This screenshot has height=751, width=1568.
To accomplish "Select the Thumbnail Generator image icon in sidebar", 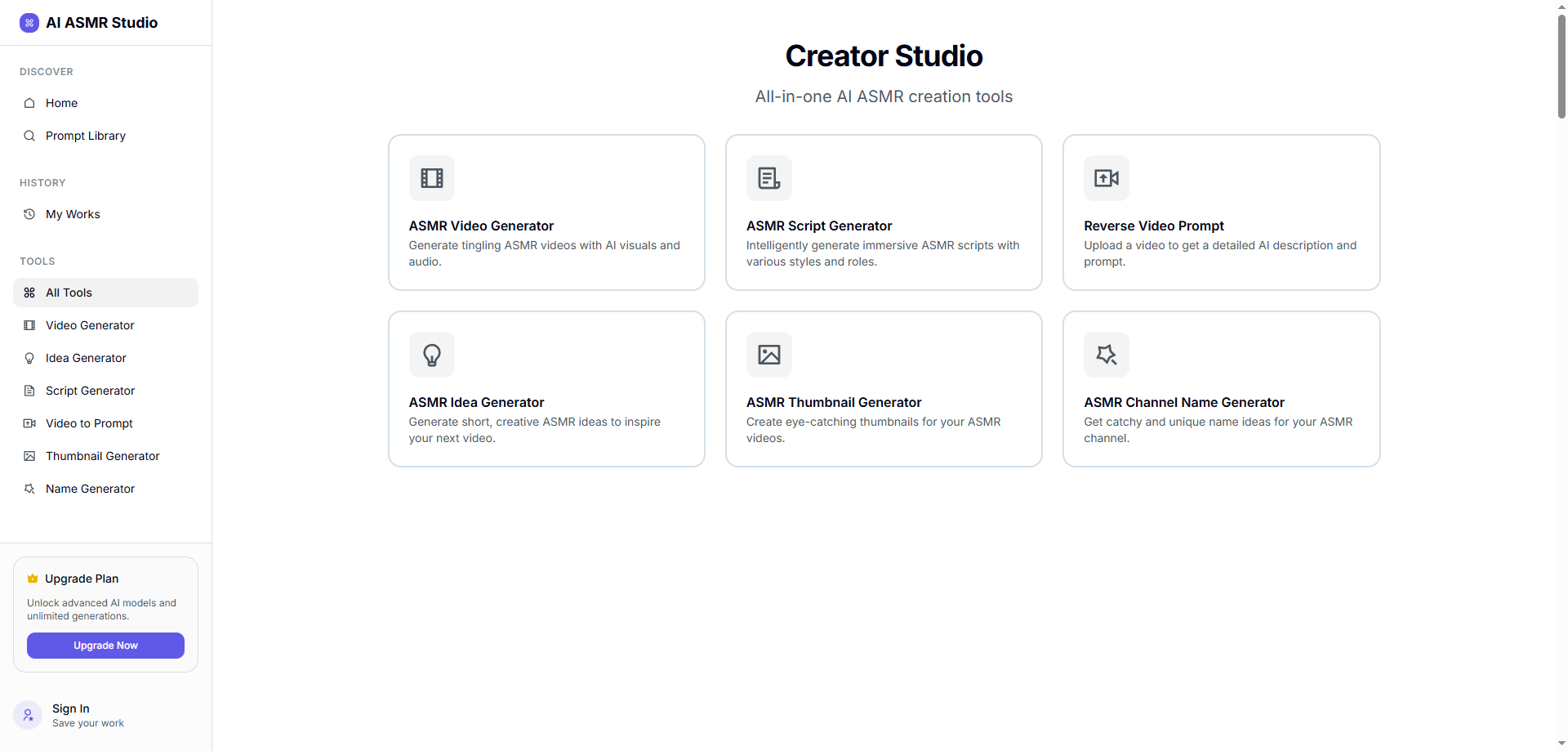I will coord(29,456).
